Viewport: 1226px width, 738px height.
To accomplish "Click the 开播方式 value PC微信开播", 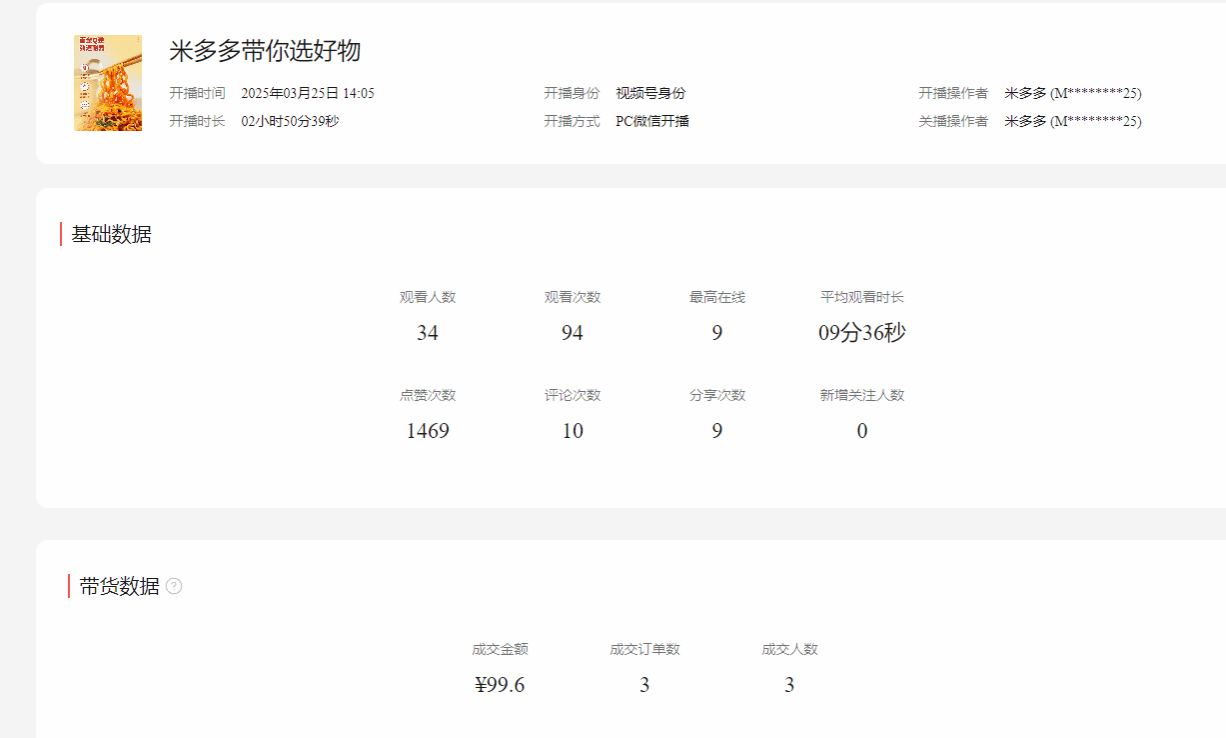I will 652,121.
